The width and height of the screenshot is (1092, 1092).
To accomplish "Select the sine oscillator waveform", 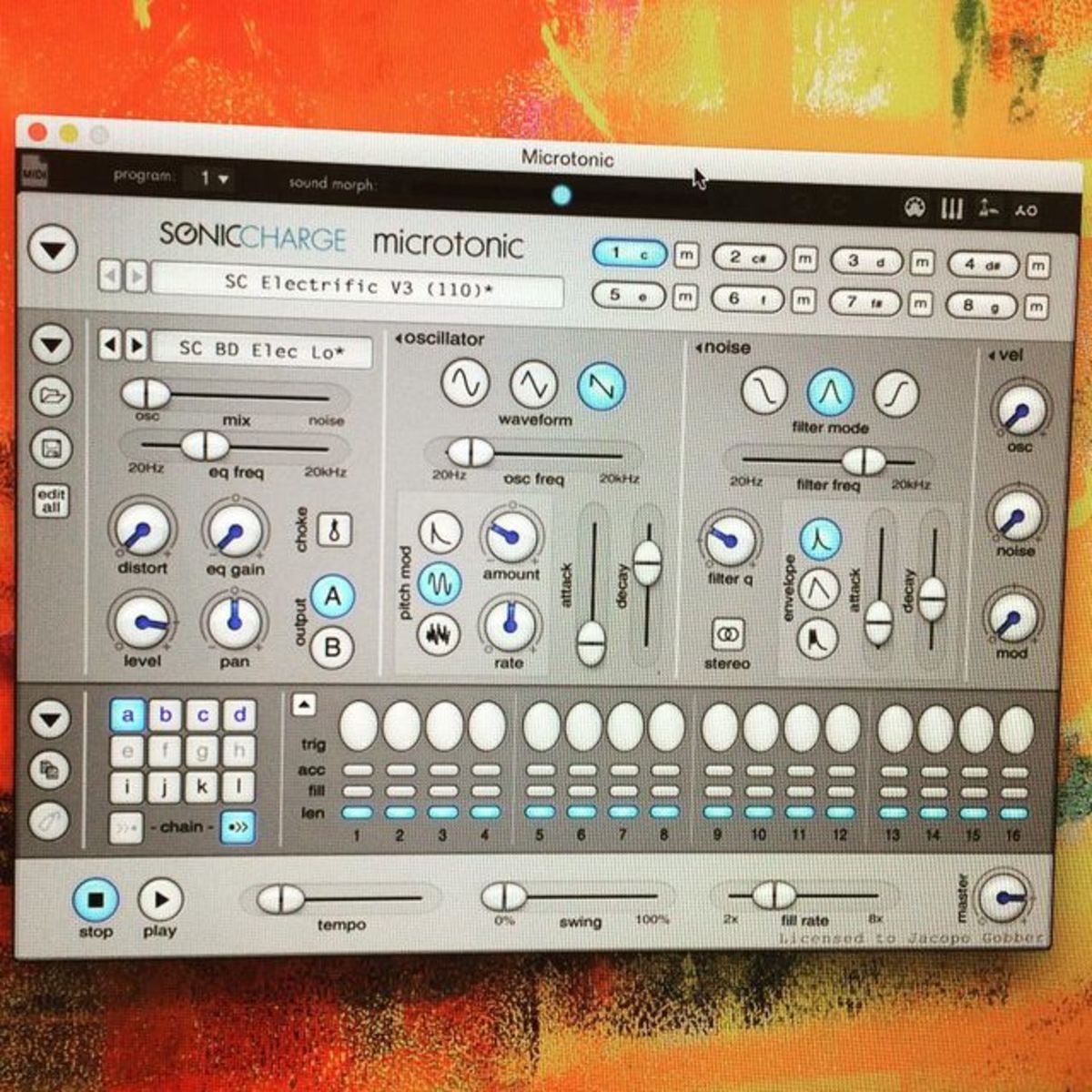I will tap(465, 382).
